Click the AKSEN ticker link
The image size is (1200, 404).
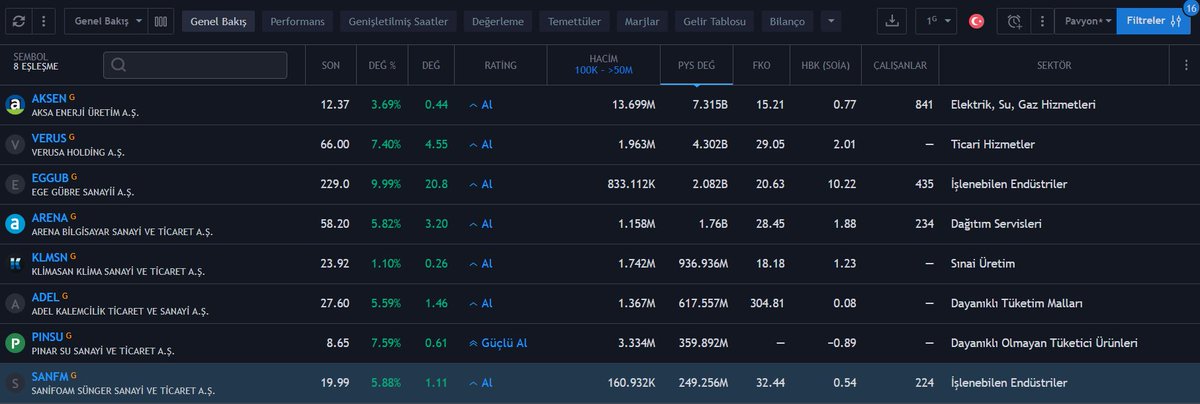coord(49,98)
